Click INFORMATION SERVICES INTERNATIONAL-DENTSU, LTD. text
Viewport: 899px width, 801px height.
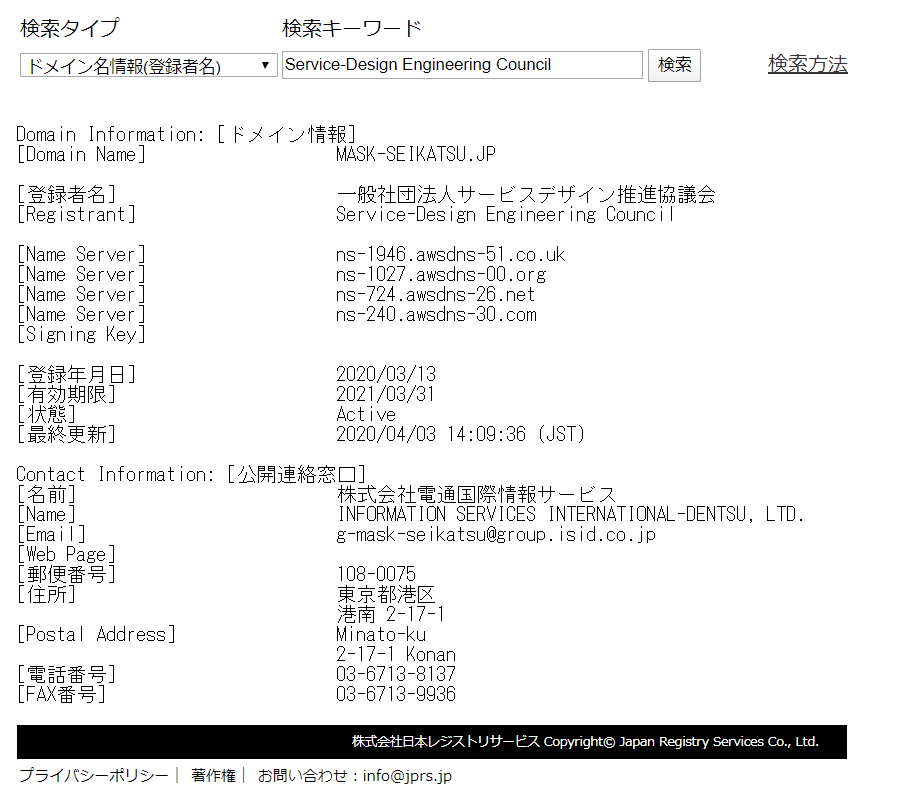pos(571,514)
